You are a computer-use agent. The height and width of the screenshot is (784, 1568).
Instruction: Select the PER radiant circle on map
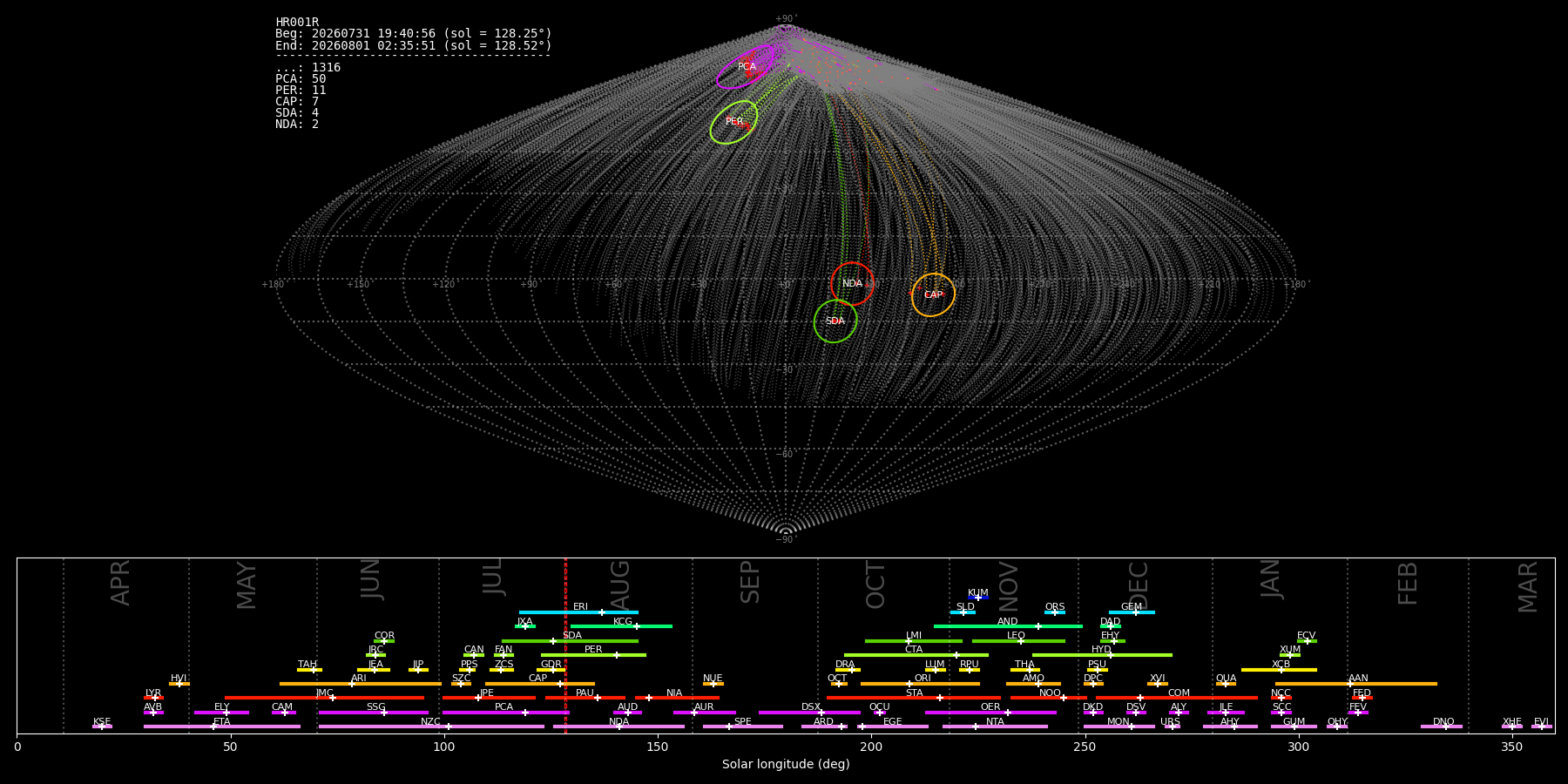click(x=733, y=122)
